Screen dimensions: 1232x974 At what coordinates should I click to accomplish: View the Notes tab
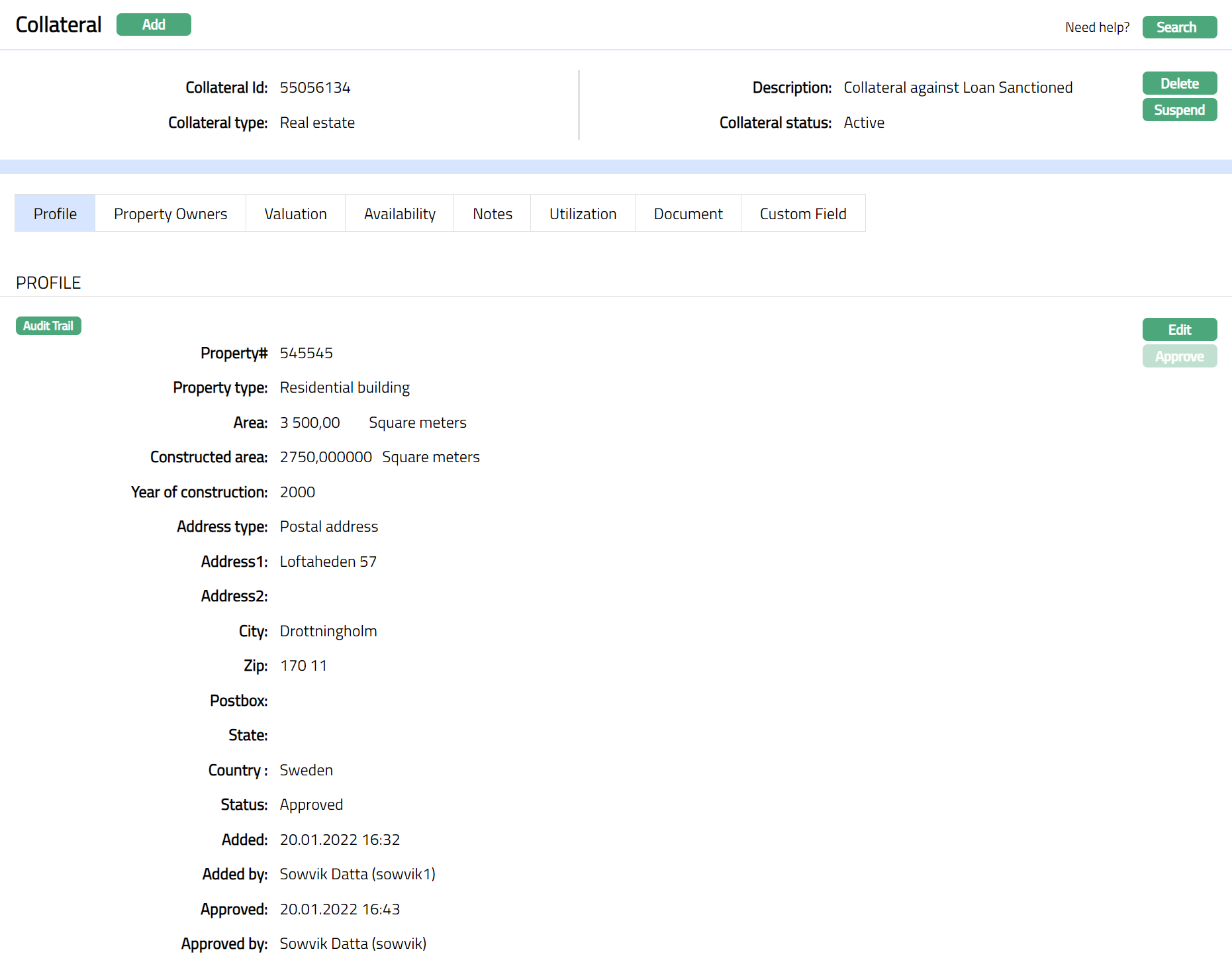click(492, 214)
